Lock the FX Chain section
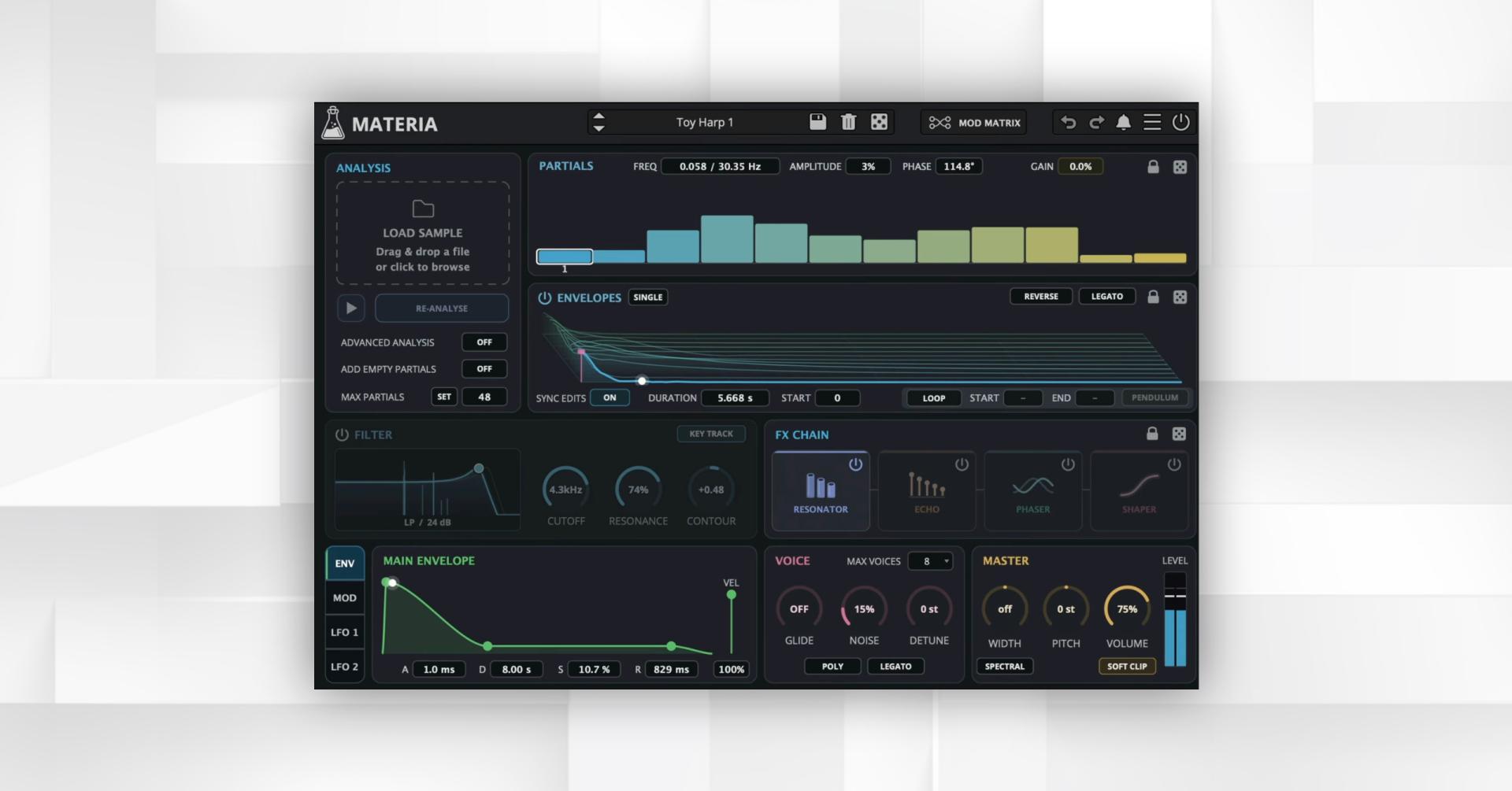1512x791 pixels. click(1152, 434)
